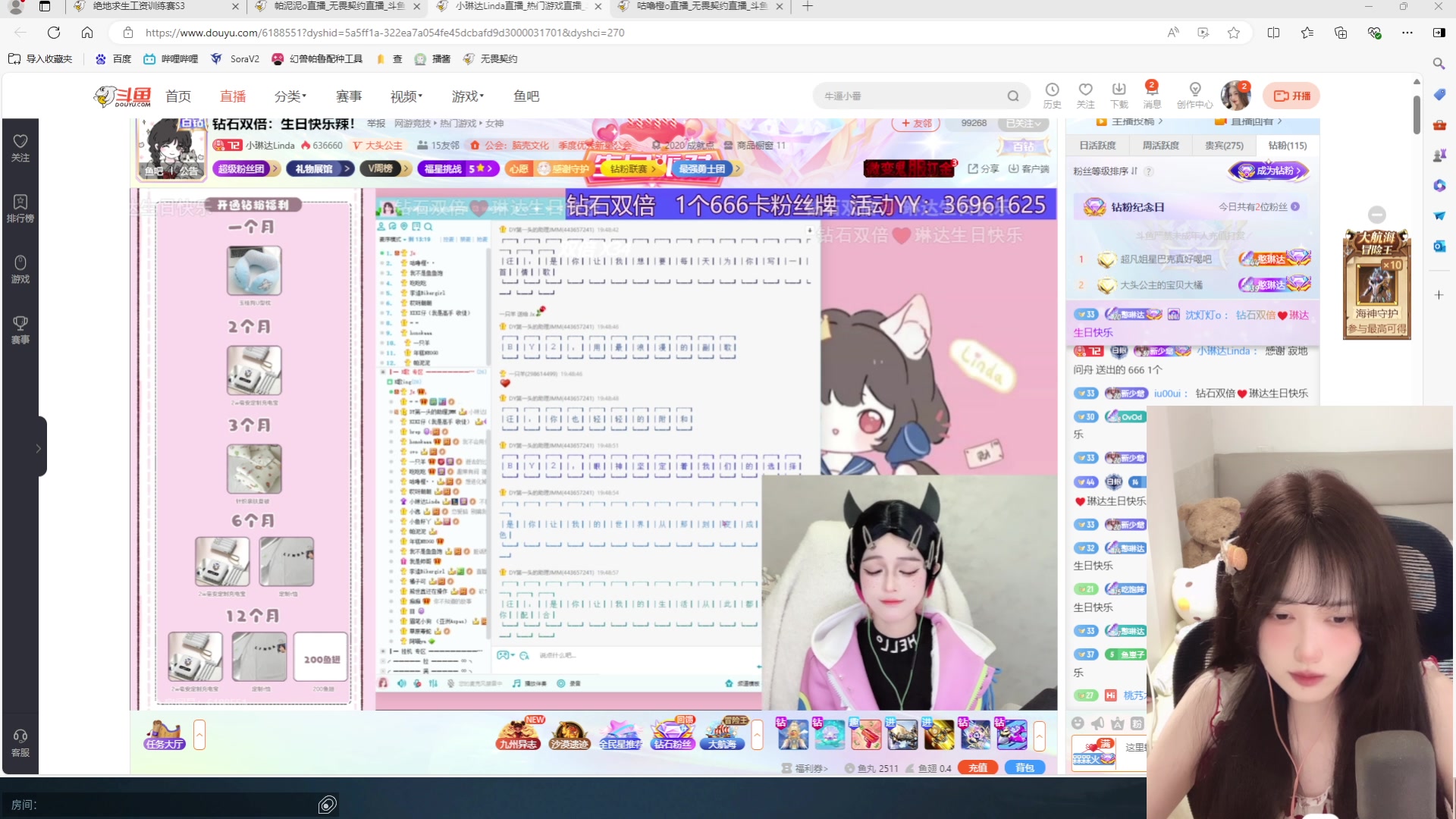Open 全民星推荐 activity icon
This screenshot has height=819, width=1456.
coord(620,734)
